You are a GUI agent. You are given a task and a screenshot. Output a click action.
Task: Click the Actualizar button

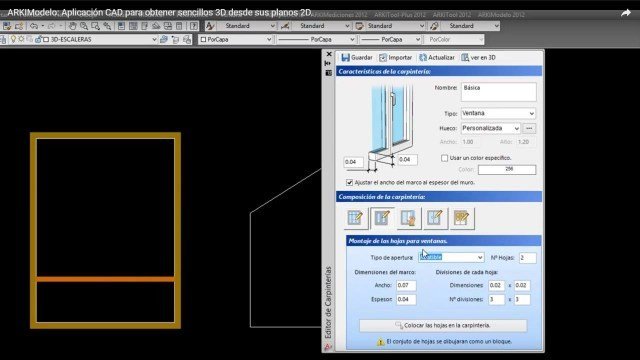(x=437, y=58)
